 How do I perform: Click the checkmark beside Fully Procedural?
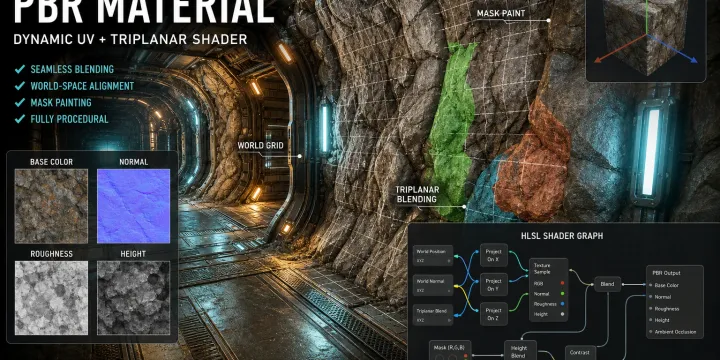coord(20,119)
